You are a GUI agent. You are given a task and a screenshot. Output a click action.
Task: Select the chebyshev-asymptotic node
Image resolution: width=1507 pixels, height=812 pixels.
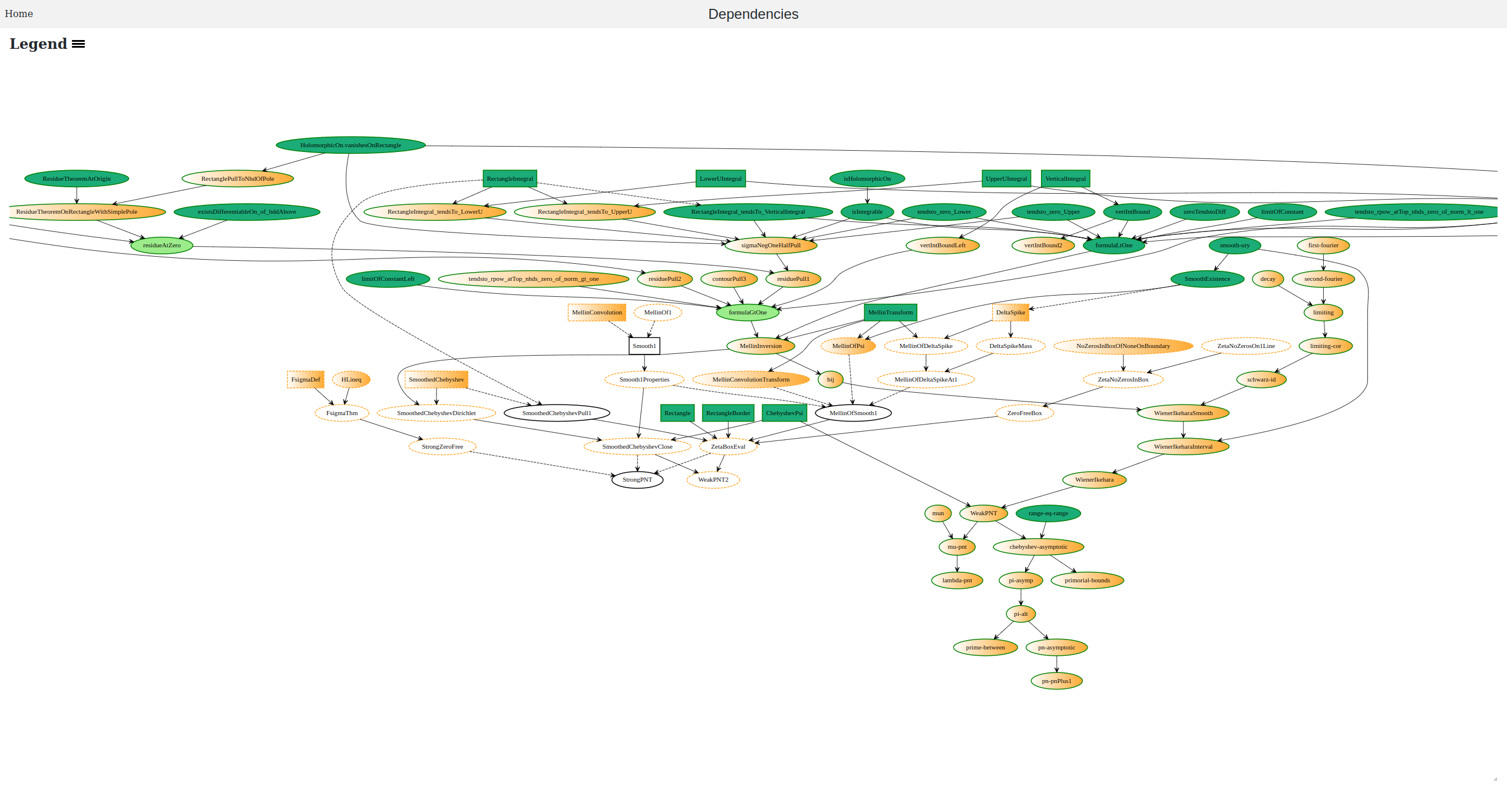pyautogui.click(x=1039, y=547)
